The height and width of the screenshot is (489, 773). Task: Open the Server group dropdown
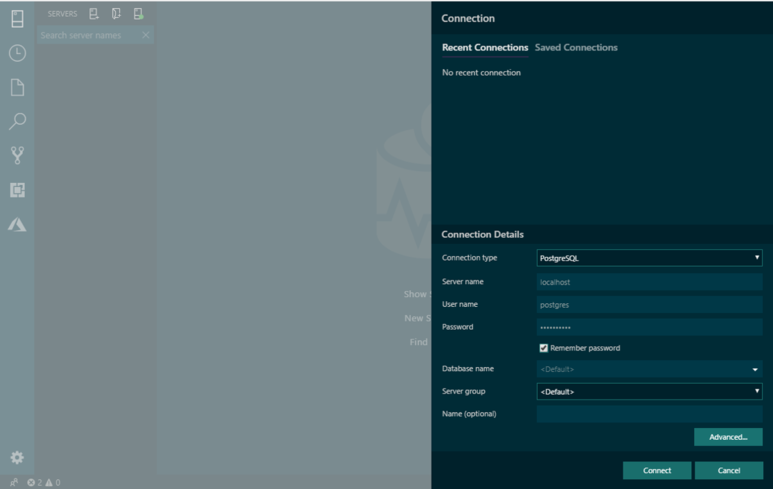click(x=649, y=391)
